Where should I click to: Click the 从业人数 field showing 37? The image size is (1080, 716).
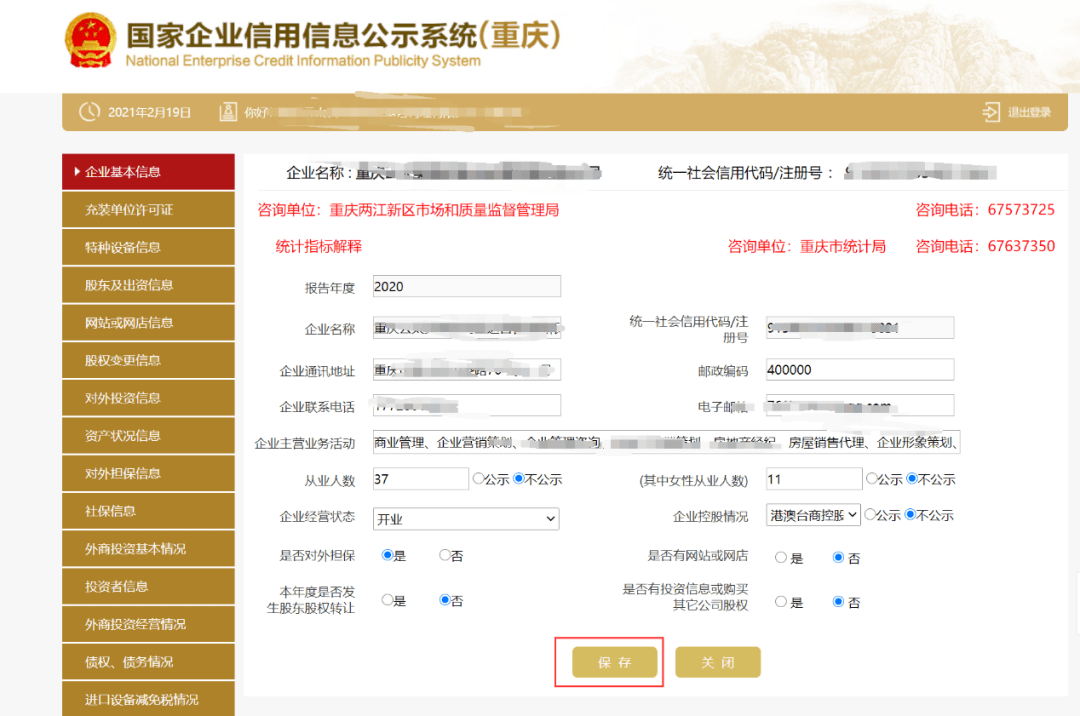[x=421, y=479]
